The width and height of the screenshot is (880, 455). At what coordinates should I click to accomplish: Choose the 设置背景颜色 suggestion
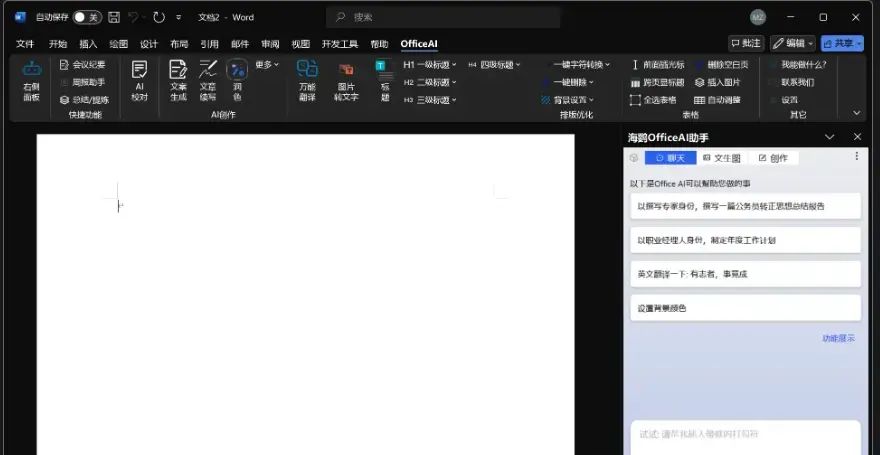[x=745, y=308]
